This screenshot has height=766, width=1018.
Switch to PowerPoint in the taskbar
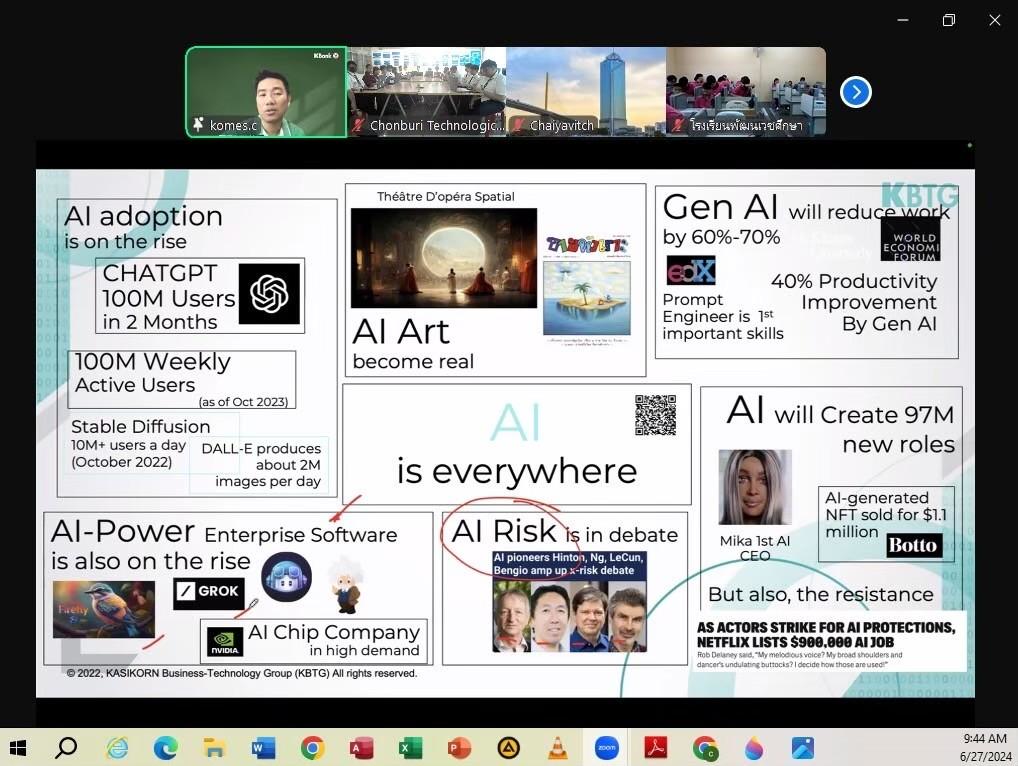459,747
